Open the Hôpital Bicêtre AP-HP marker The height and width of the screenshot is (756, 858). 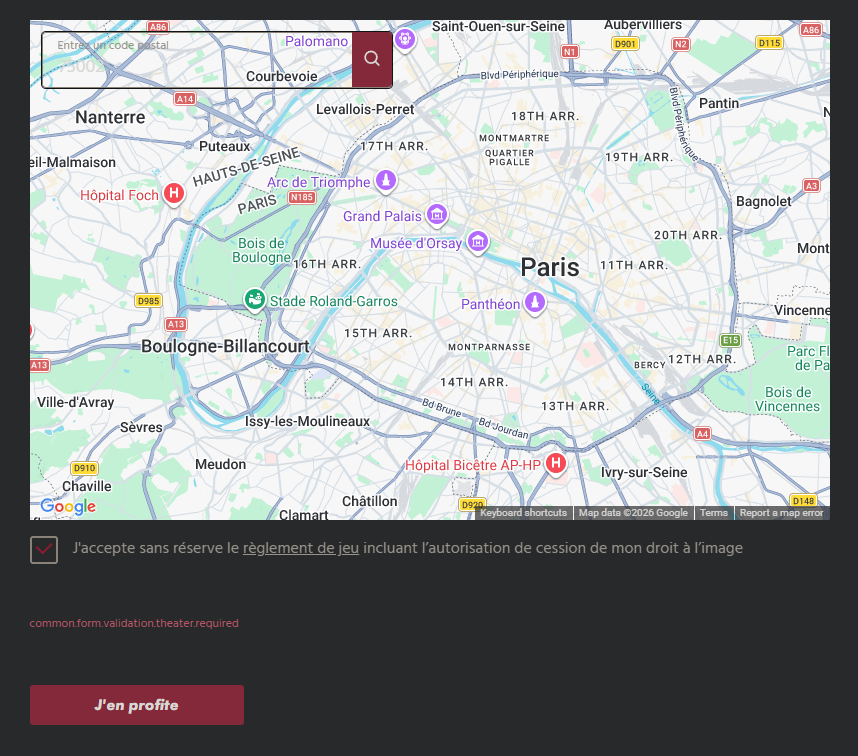(555, 464)
